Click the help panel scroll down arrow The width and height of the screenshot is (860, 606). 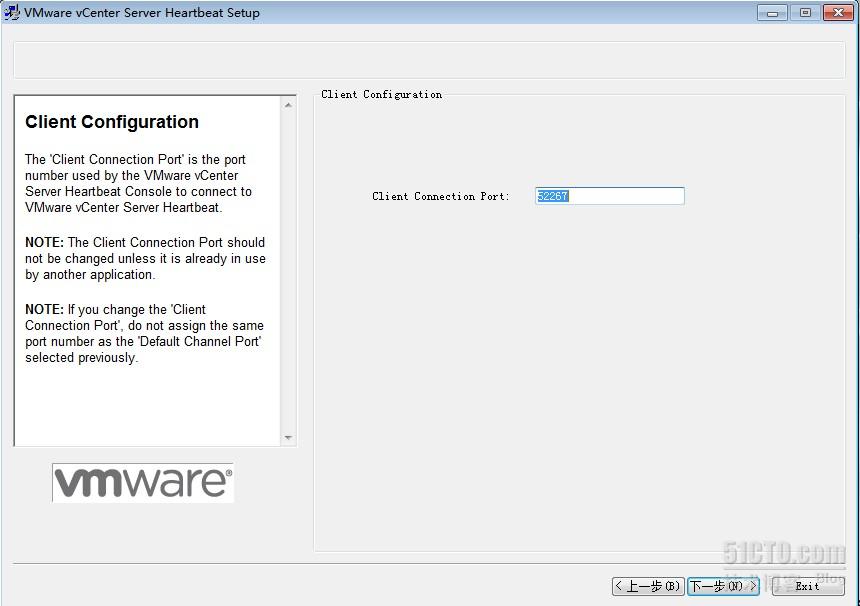click(288, 438)
